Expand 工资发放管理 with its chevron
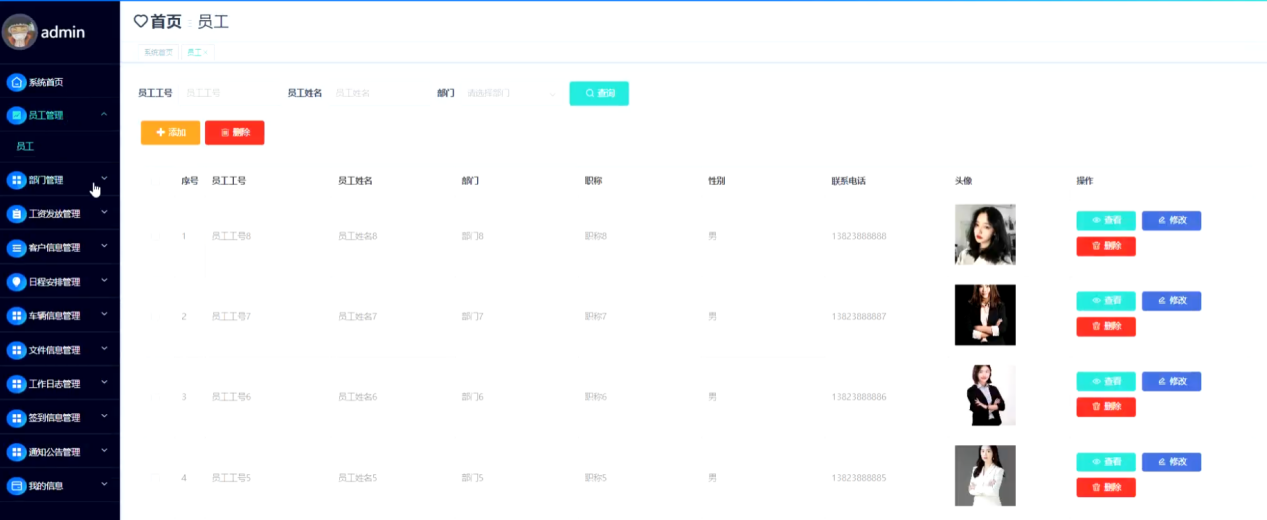The height and width of the screenshot is (520, 1267). click(104, 213)
